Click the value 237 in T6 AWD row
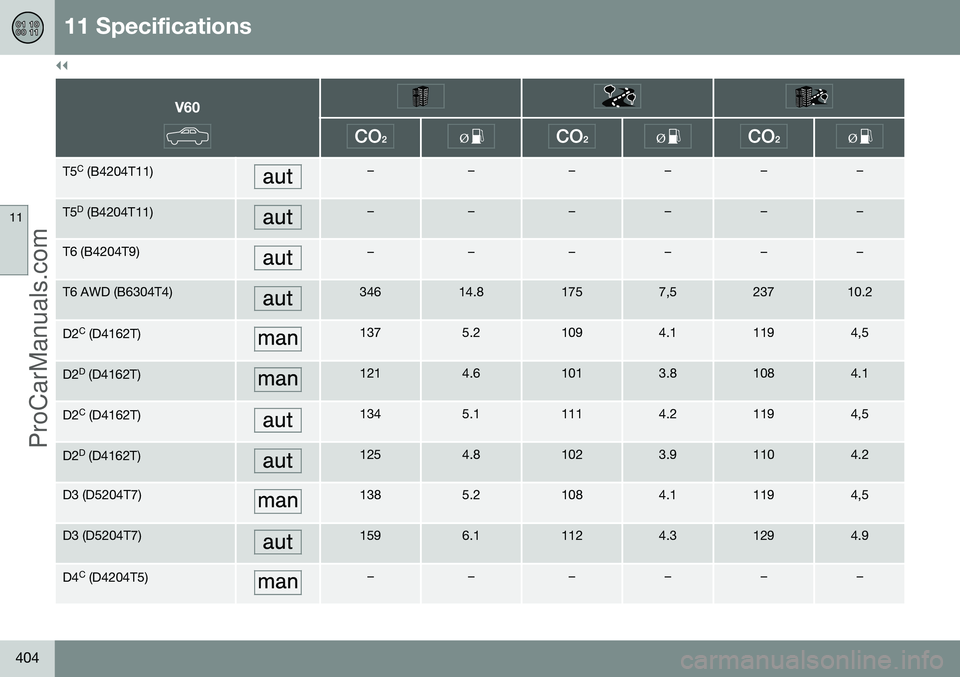The width and height of the screenshot is (960, 677). click(763, 293)
